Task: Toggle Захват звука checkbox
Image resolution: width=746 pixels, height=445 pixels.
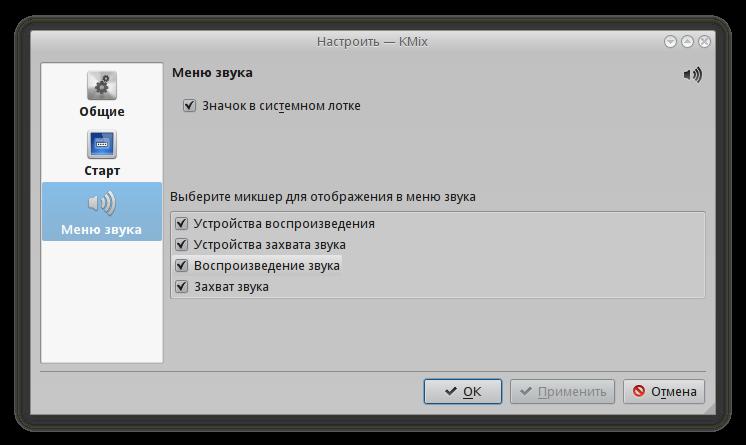Action: [x=181, y=287]
